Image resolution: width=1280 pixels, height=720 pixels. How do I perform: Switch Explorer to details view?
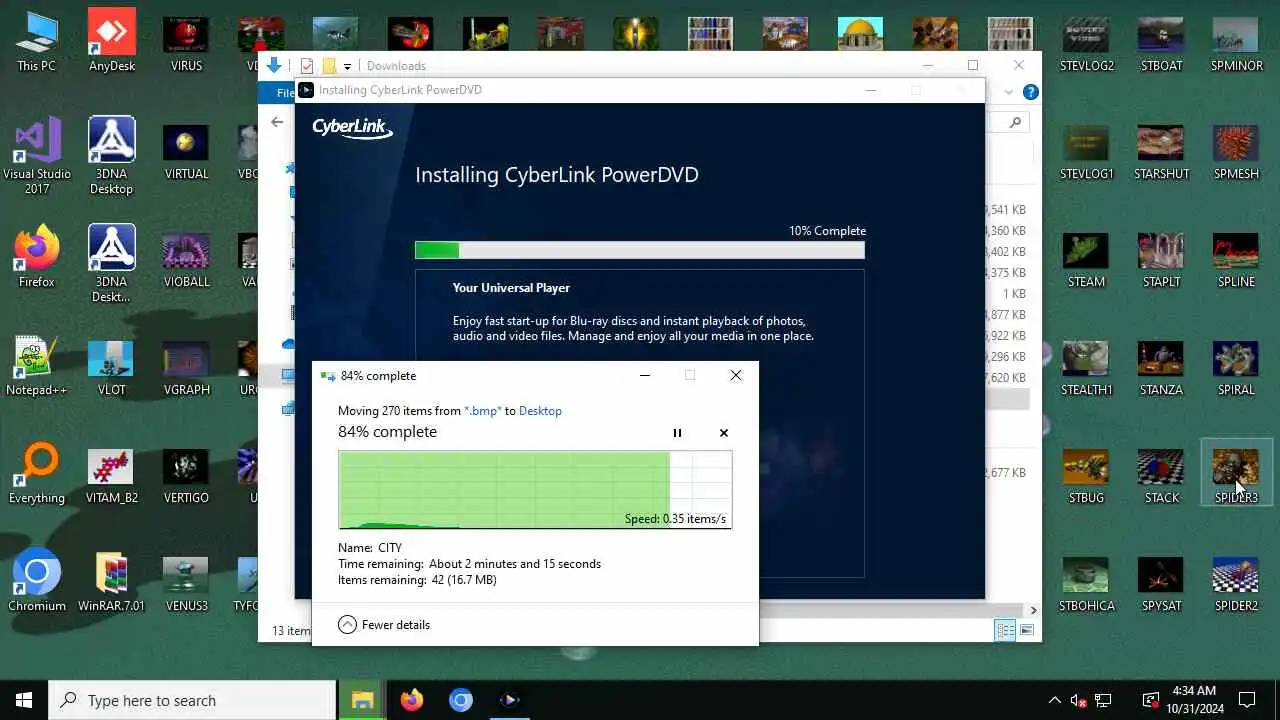click(x=1005, y=630)
